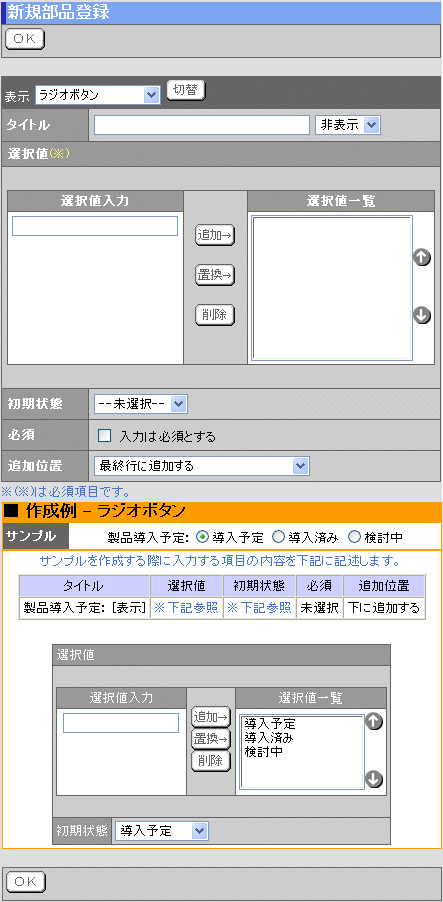Click main 削除 button
Viewport: 443px width, 902px height.
(x=215, y=315)
